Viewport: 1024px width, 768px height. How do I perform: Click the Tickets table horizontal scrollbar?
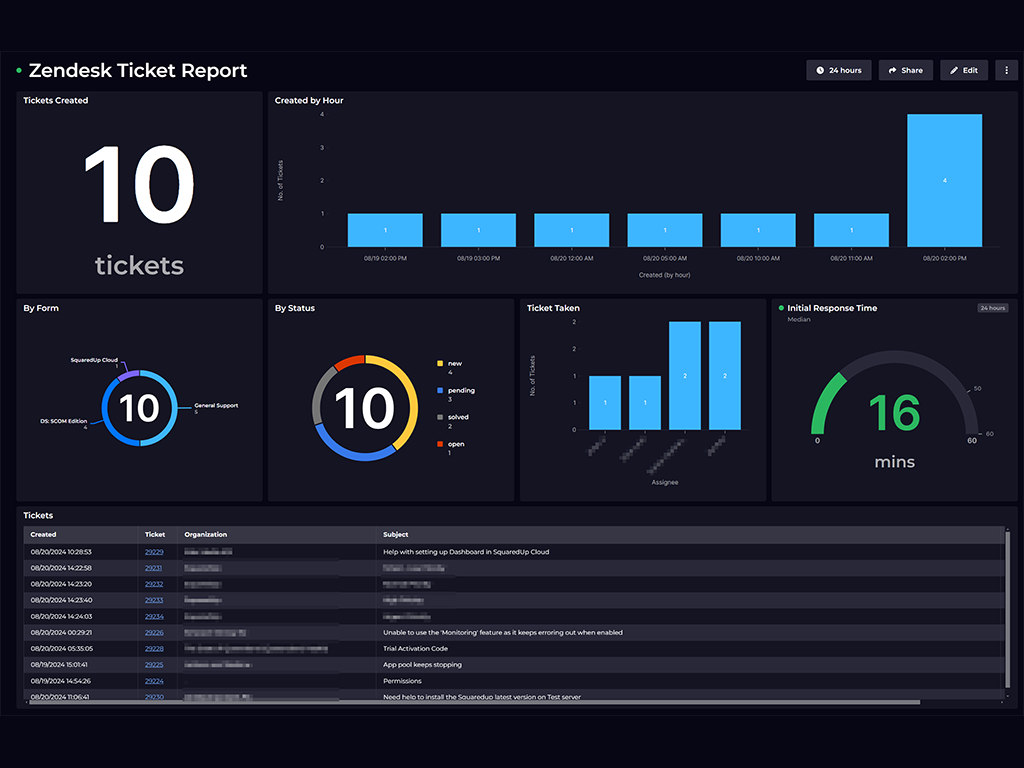pos(470,702)
